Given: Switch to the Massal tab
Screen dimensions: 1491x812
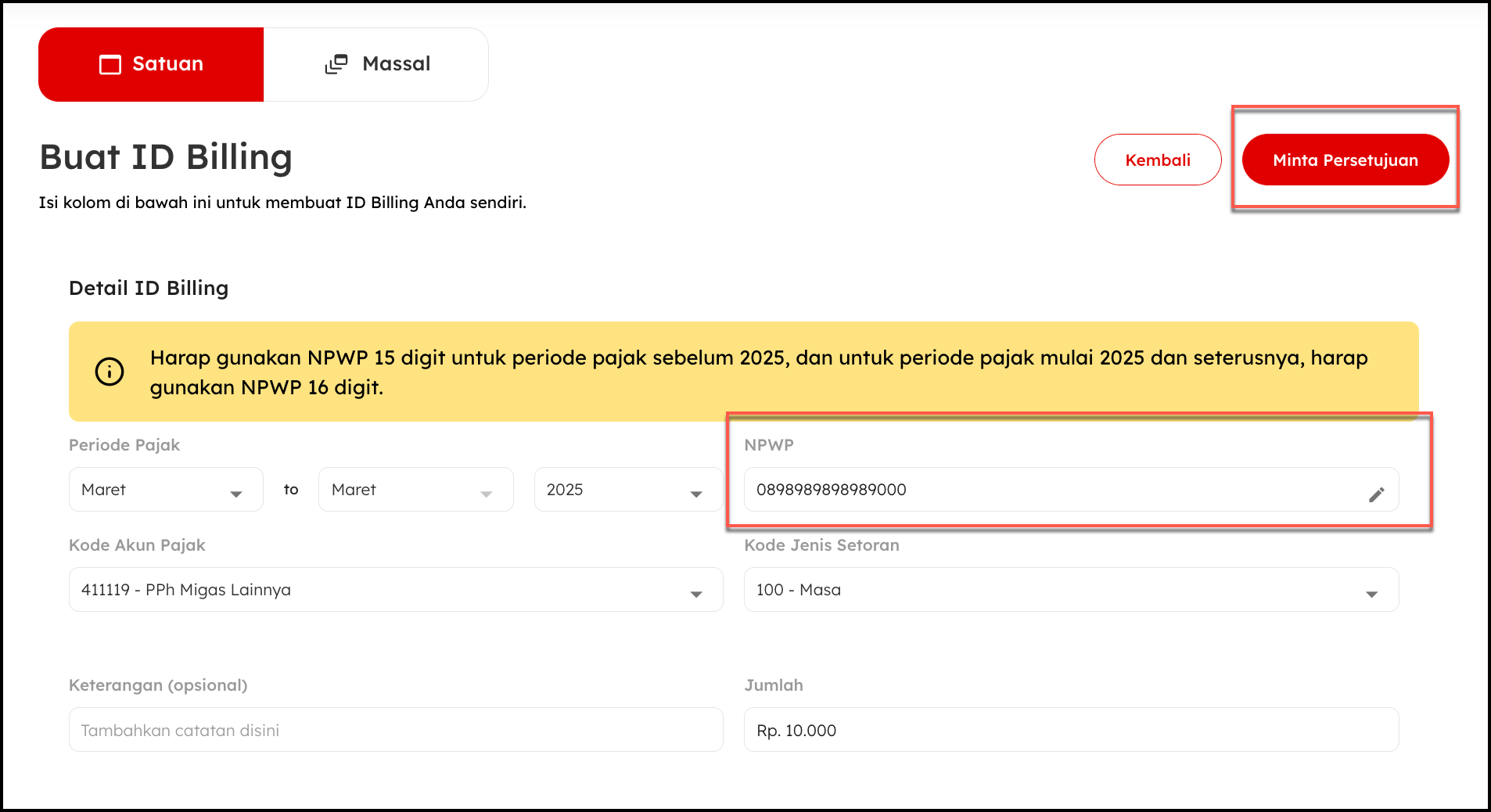Looking at the screenshot, I should click(x=376, y=64).
